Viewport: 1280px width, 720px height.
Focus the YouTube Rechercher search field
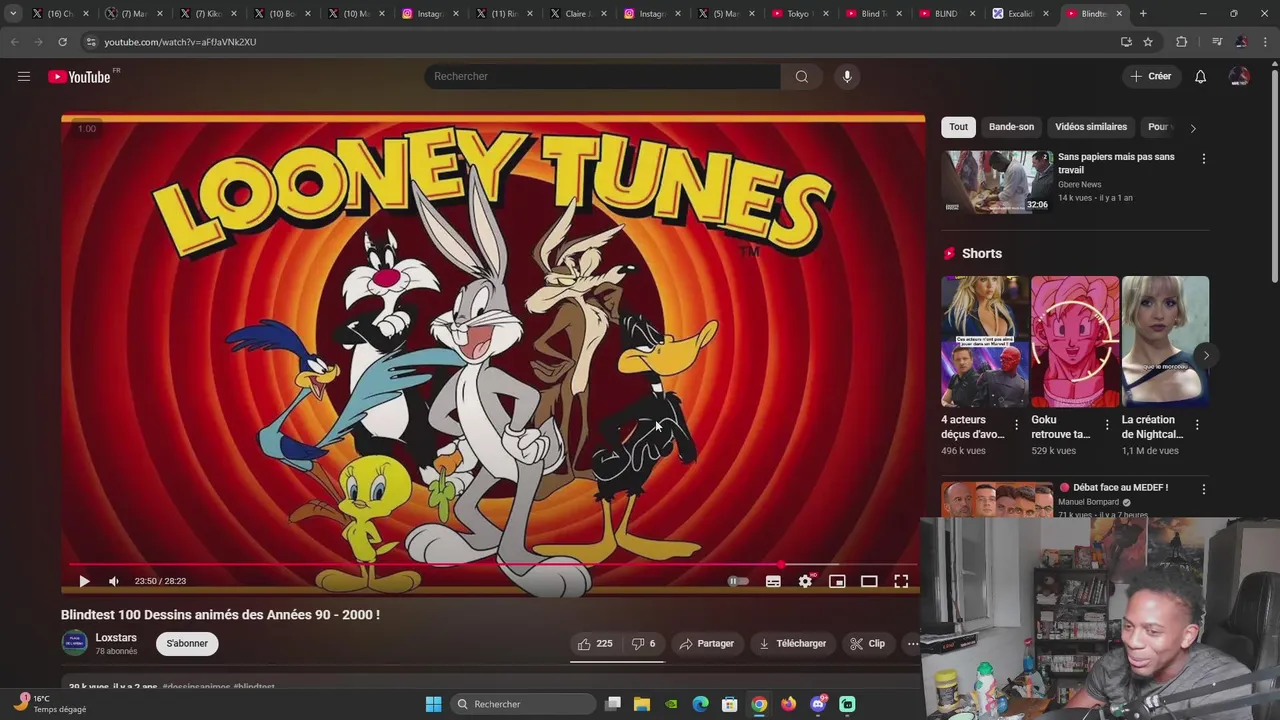pyautogui.click(x=603, y=76)
